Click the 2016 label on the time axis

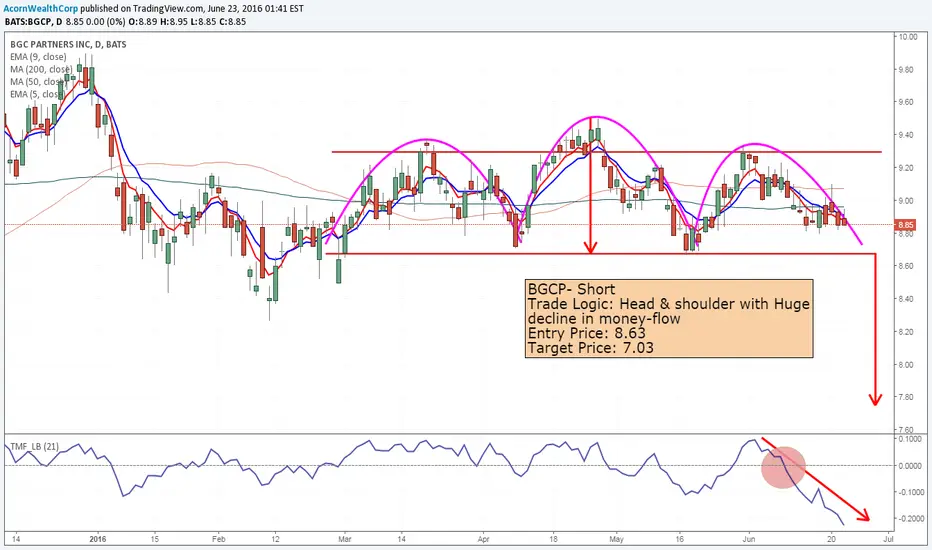tap(97, 539)
